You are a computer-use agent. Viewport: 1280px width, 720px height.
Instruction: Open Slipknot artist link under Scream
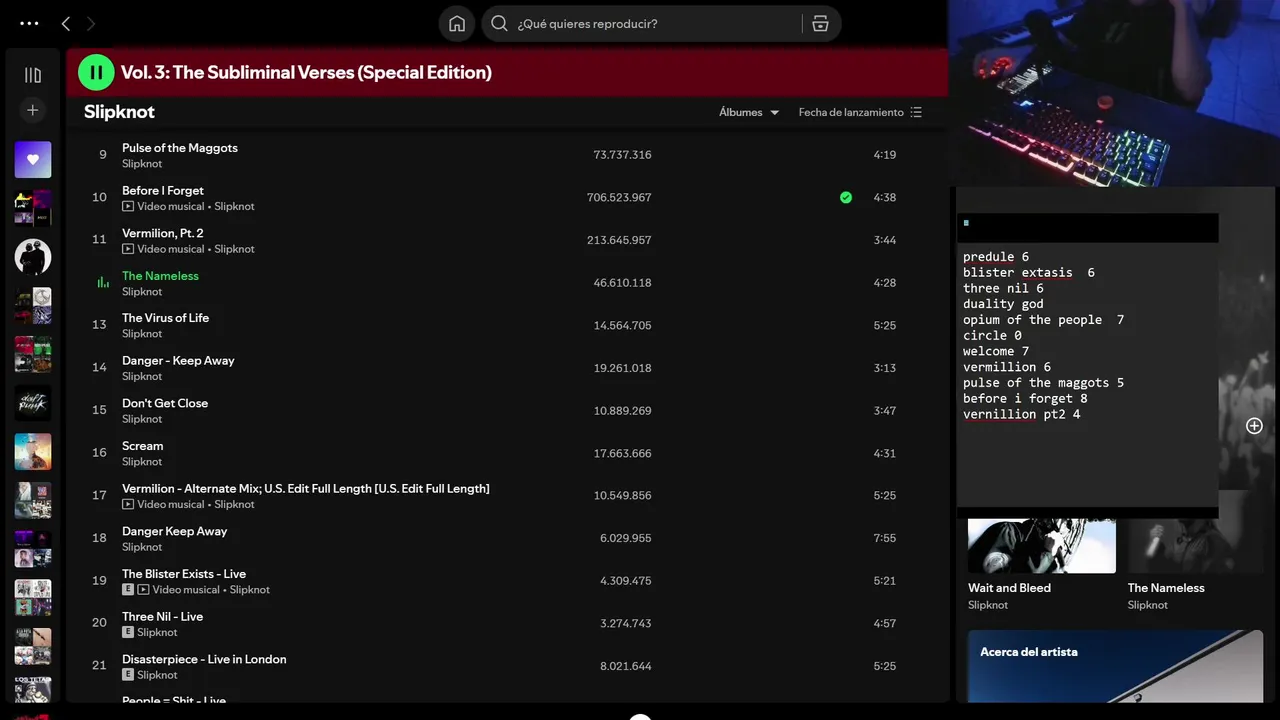coord(142,462)
